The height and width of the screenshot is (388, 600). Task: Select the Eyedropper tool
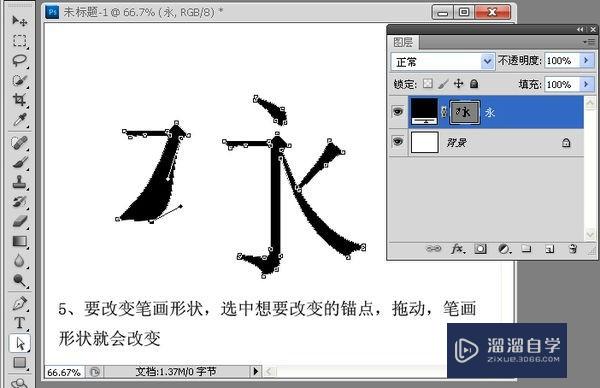point(20,120)
